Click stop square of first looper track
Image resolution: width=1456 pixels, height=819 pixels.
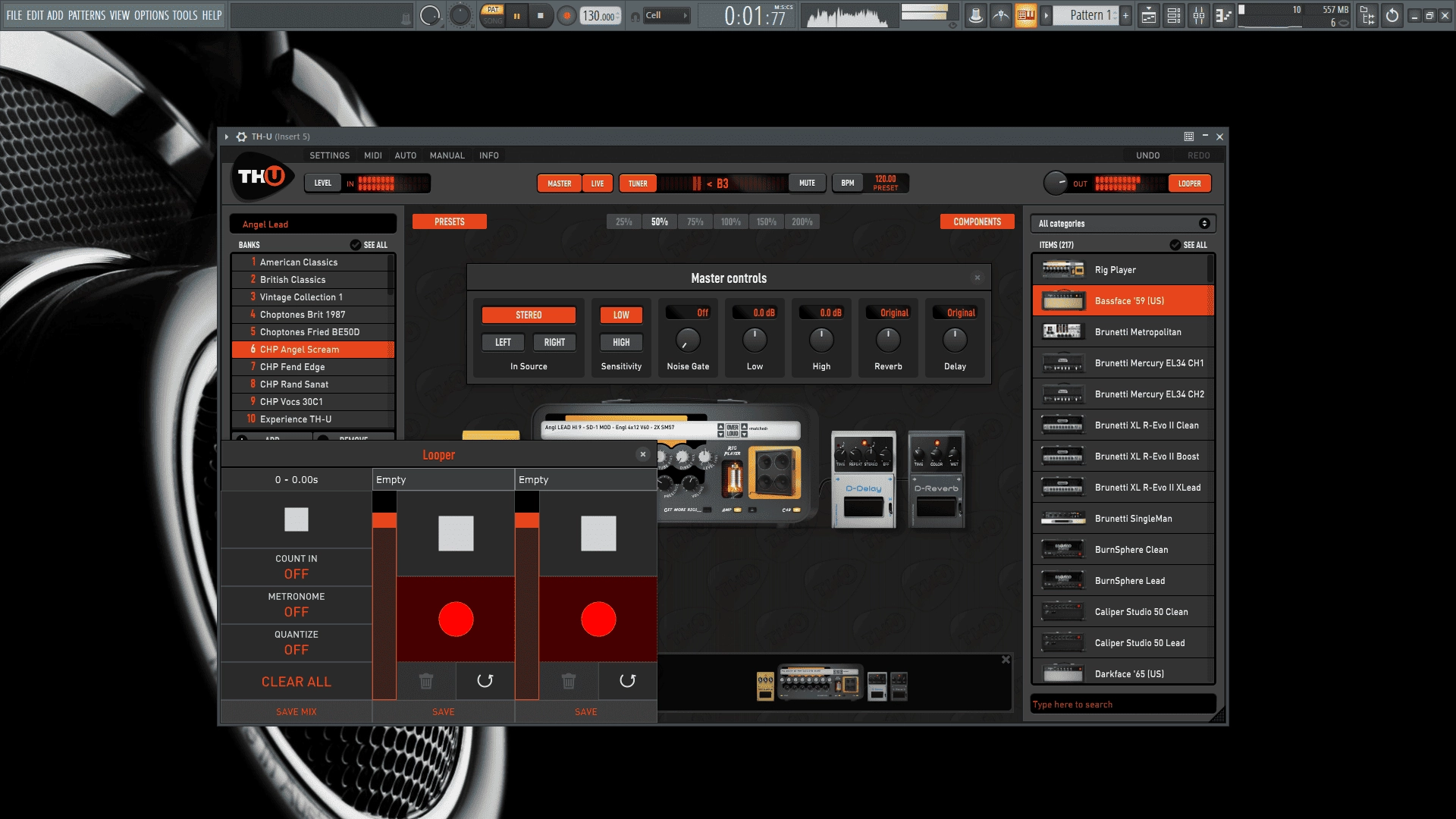[x=456, y=534]
